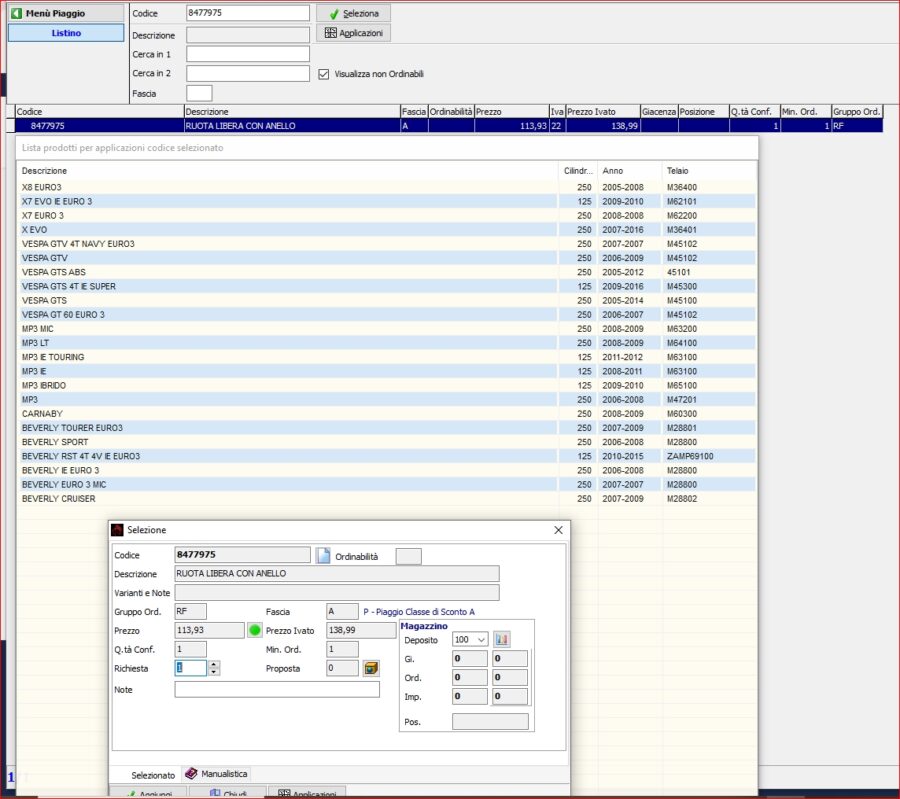Decrease the Richiesta quantity with down arrow

click(x=214, y=672)
